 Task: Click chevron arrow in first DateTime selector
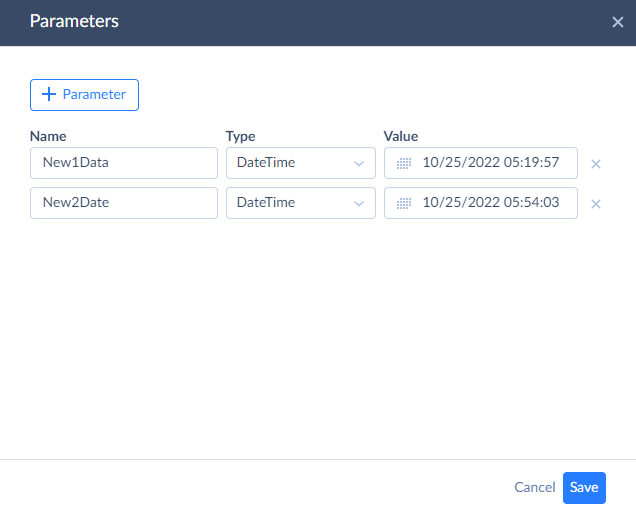coord(359,163)
